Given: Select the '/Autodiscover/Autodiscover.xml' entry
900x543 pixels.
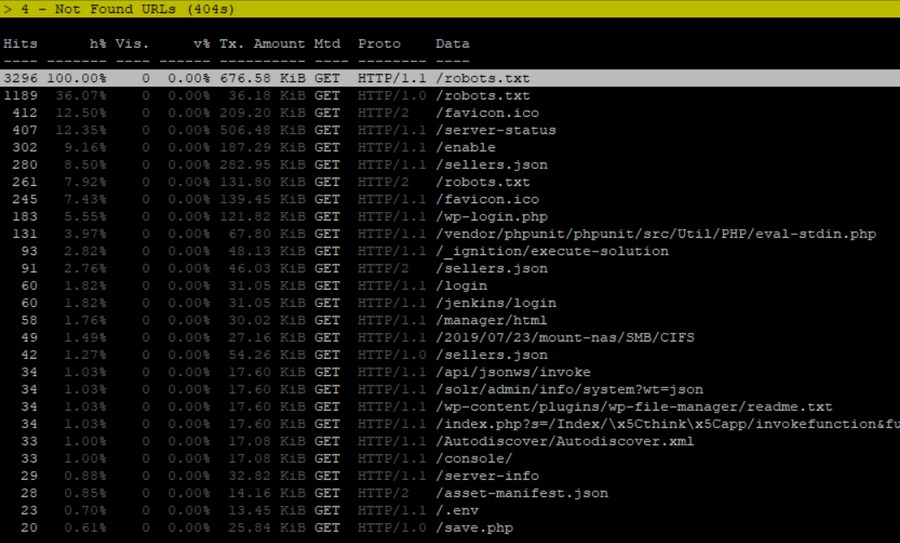Looking at the screenshot, I should (x=564, y=441).
